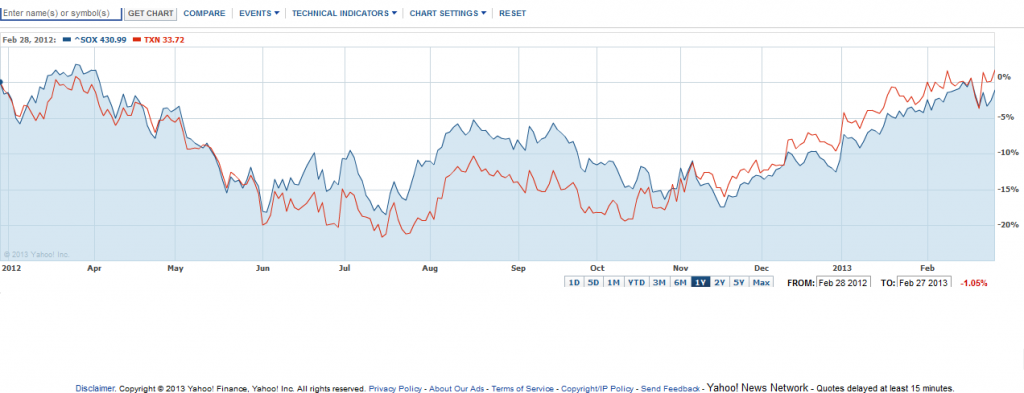This screenshot has width=1024, height=393.
Task: Open the Terms of Service link
Action: click(x=522, y=388)
